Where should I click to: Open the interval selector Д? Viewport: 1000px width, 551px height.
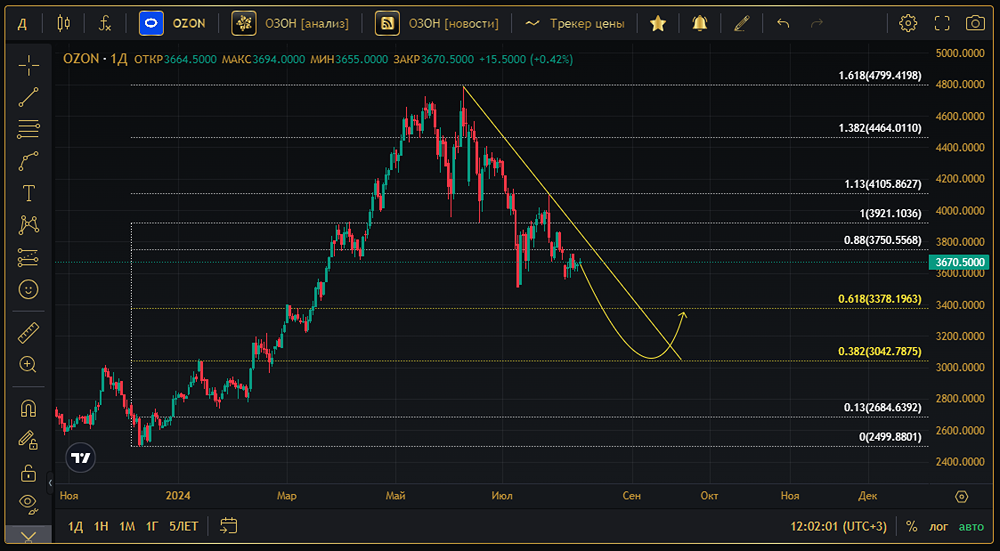pos(22,24)
